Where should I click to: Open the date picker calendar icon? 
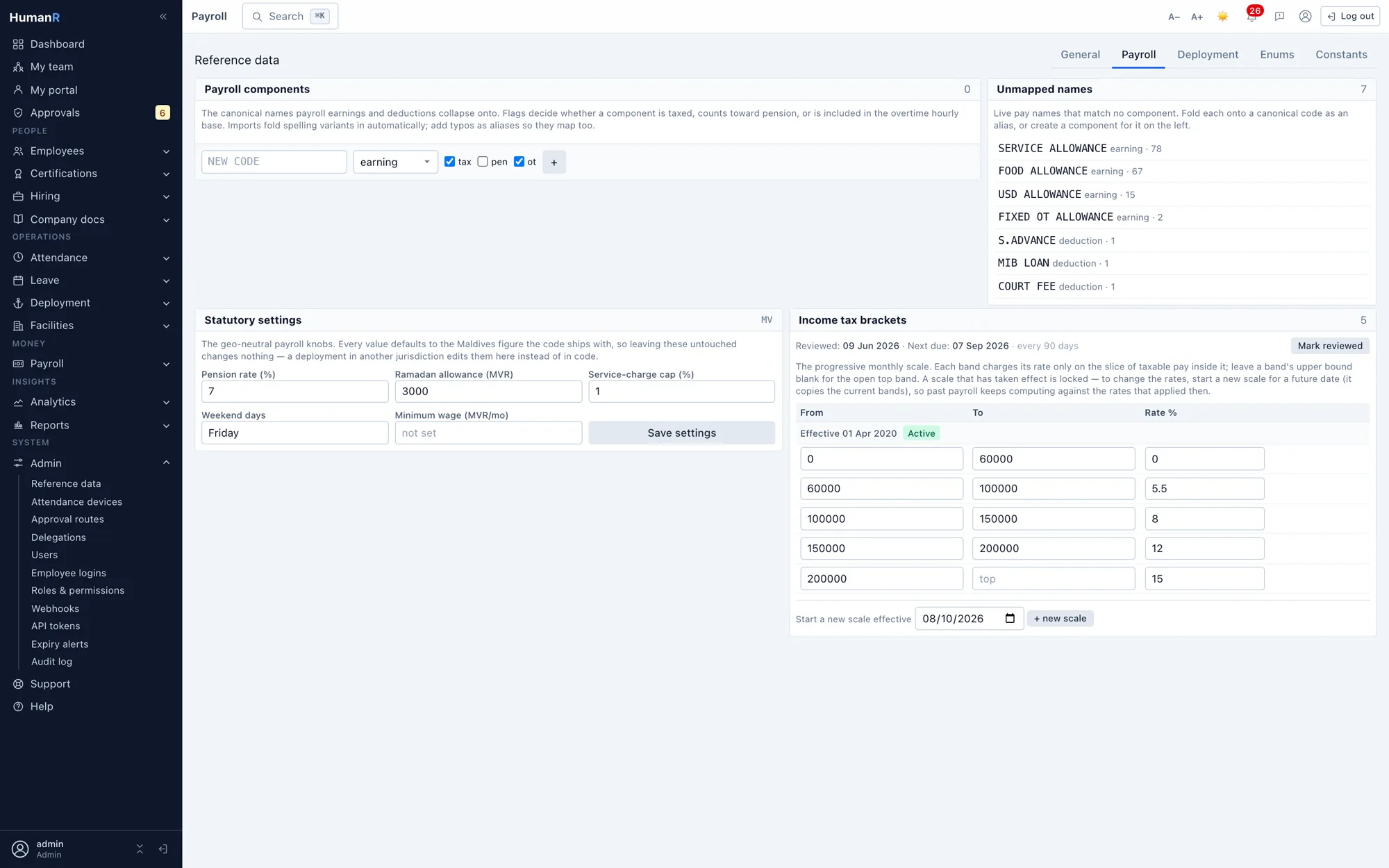[x=1010, y=619]
